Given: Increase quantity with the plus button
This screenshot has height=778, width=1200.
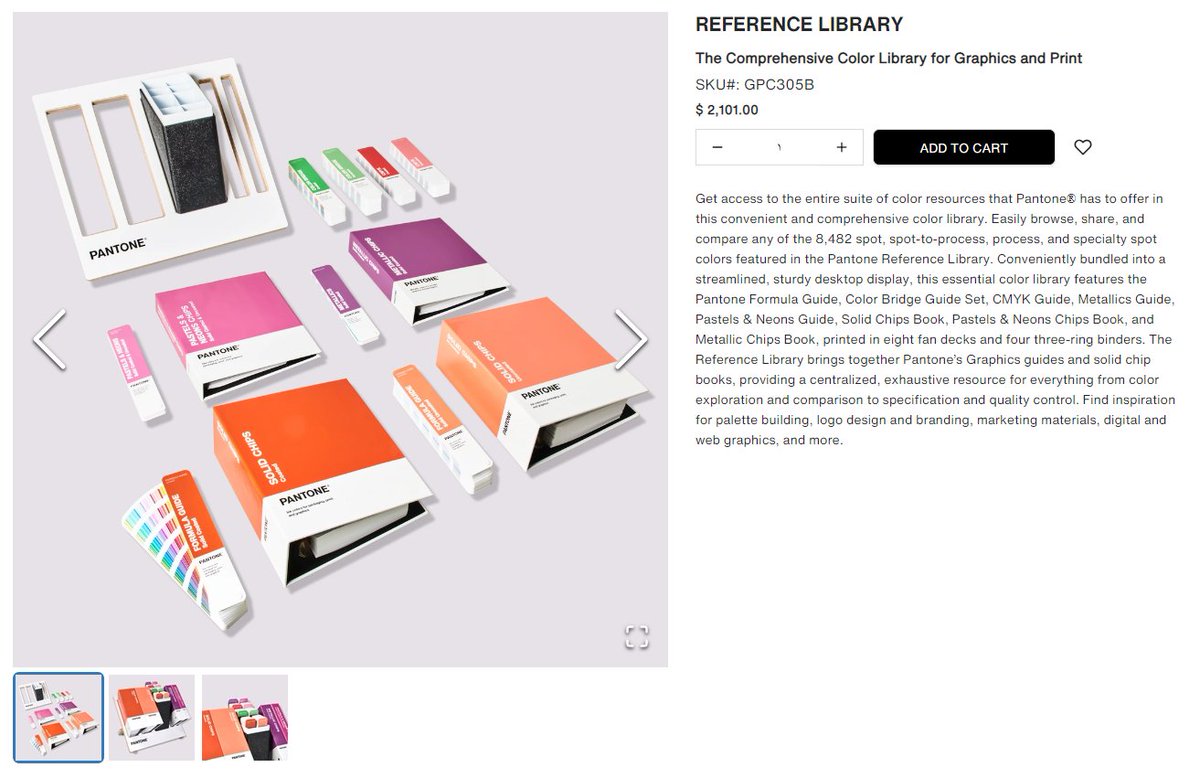Looking at the screenshot, I should point(842,147).
